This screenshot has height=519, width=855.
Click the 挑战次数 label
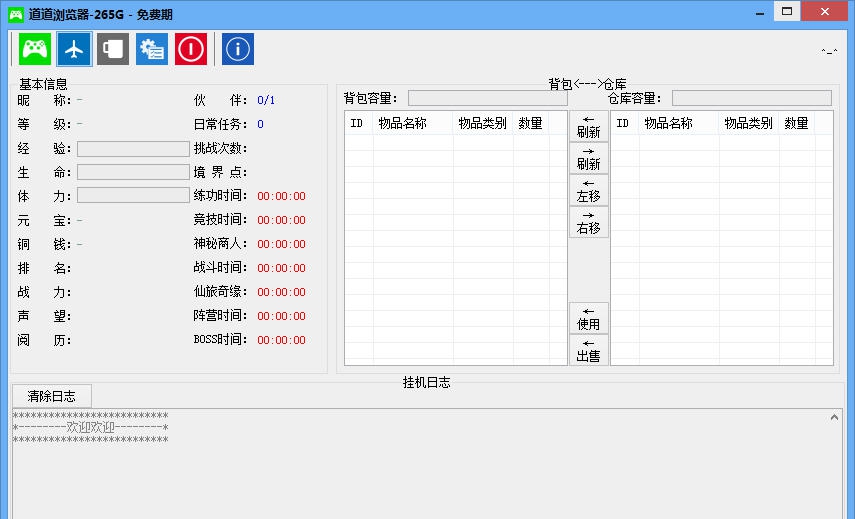point(220,148)
